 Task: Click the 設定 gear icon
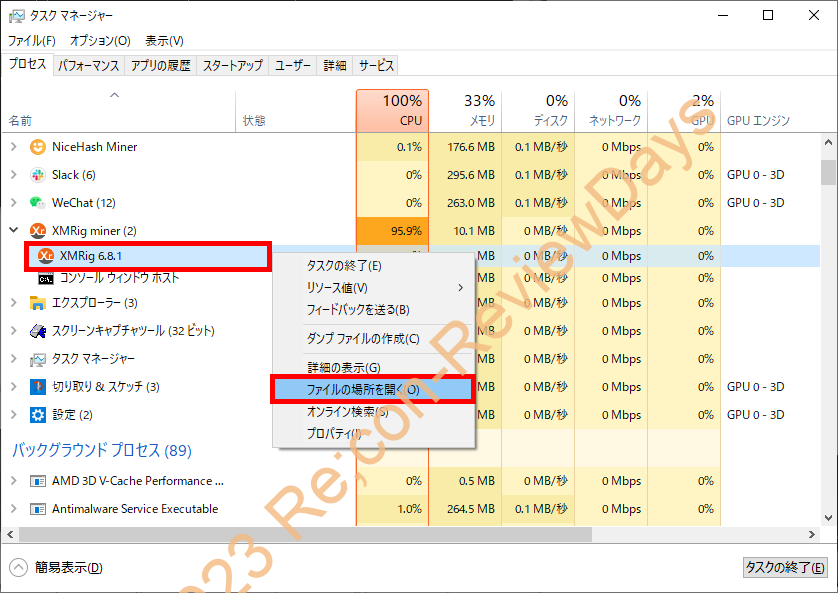(x=38, y=414)
